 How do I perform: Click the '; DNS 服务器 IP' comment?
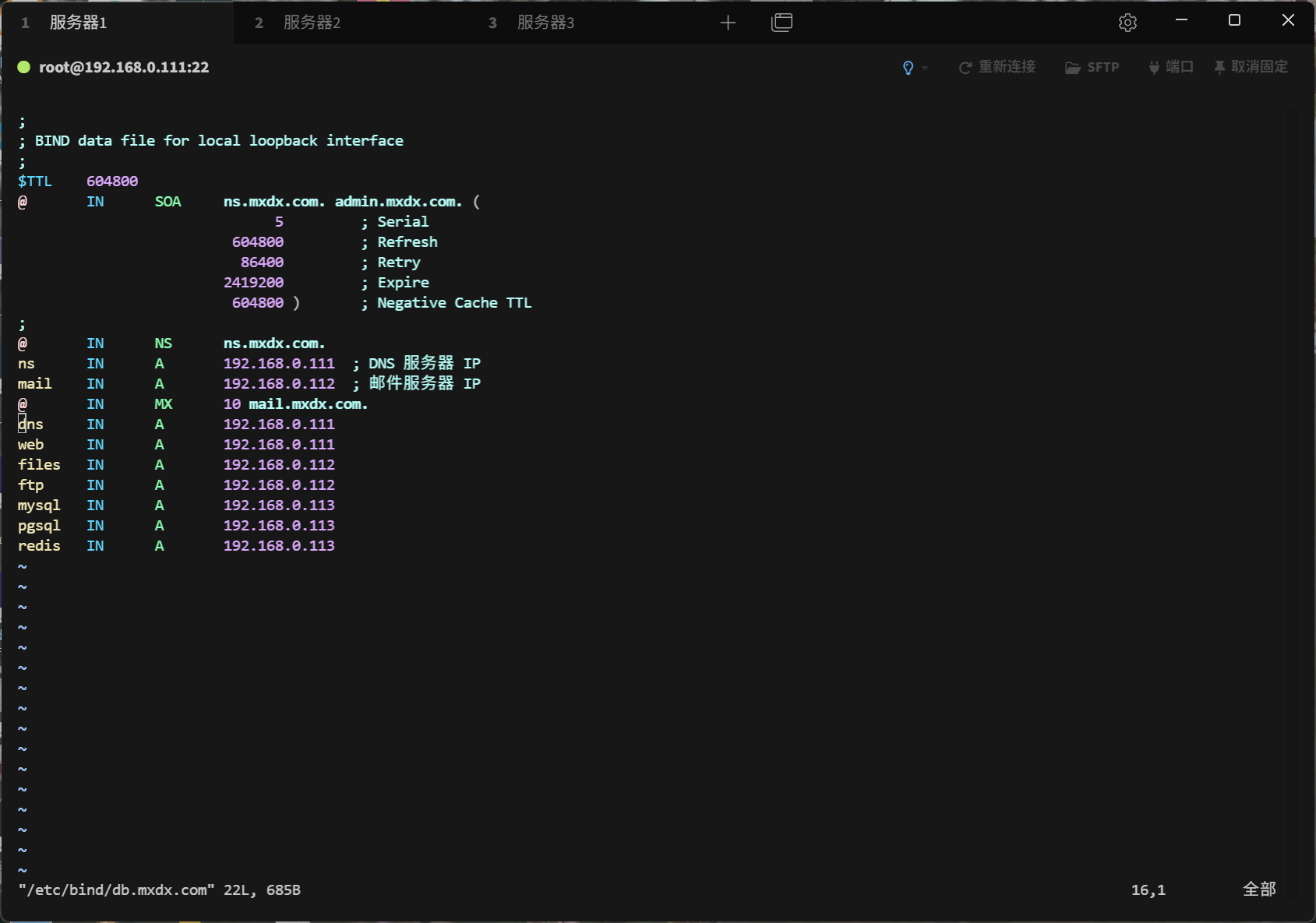click(416, 363)
